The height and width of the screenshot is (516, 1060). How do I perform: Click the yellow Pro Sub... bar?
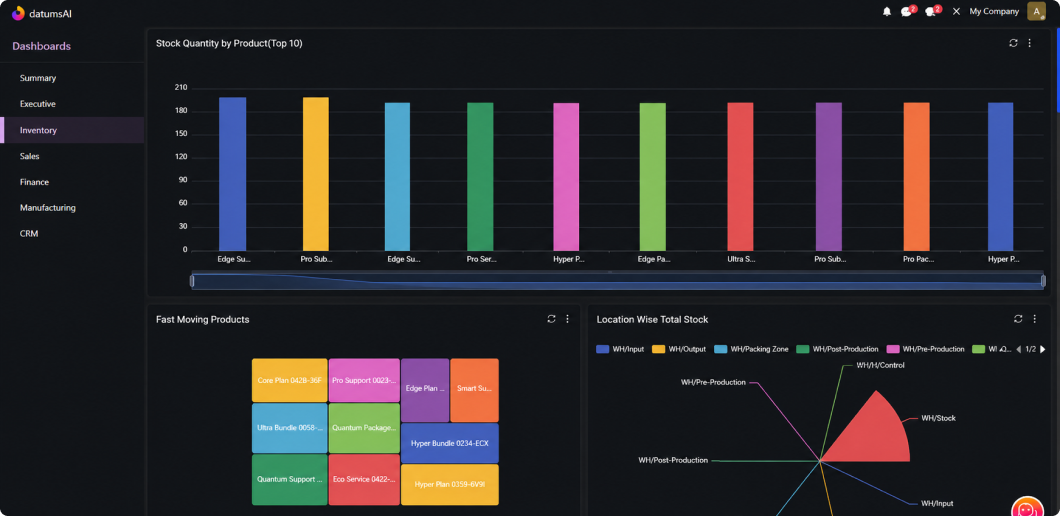(x=316, y=174)
